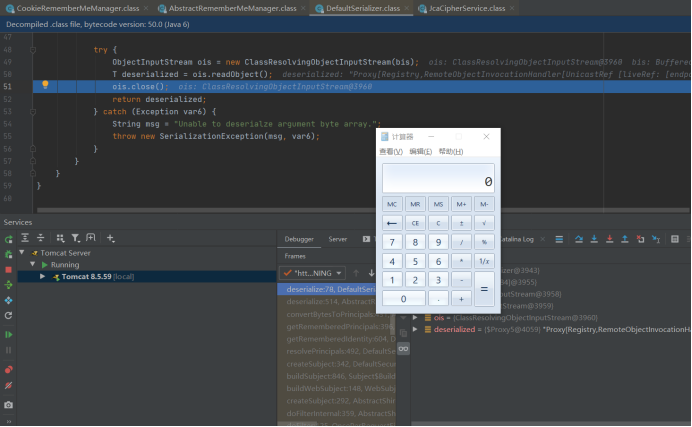Select the deserialize:78 stack frame

click(x=327, y=289)
